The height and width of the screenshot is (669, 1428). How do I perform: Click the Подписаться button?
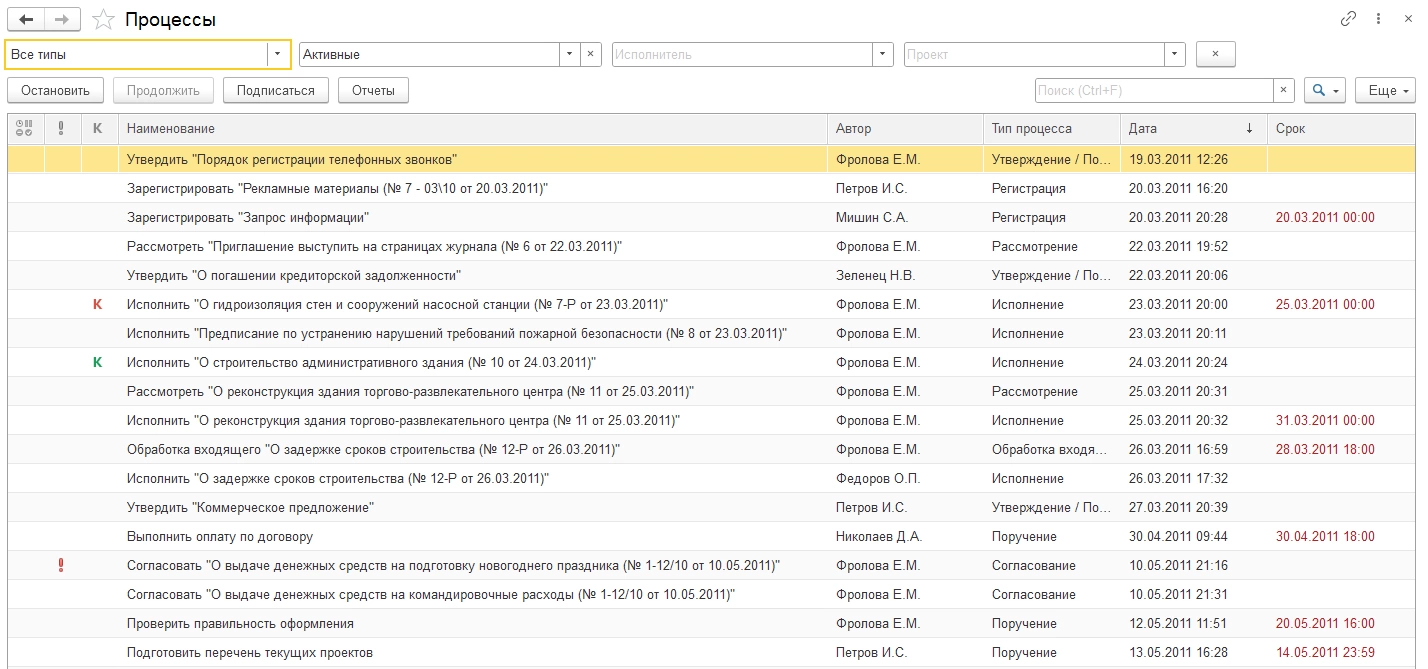pos(275,91)
